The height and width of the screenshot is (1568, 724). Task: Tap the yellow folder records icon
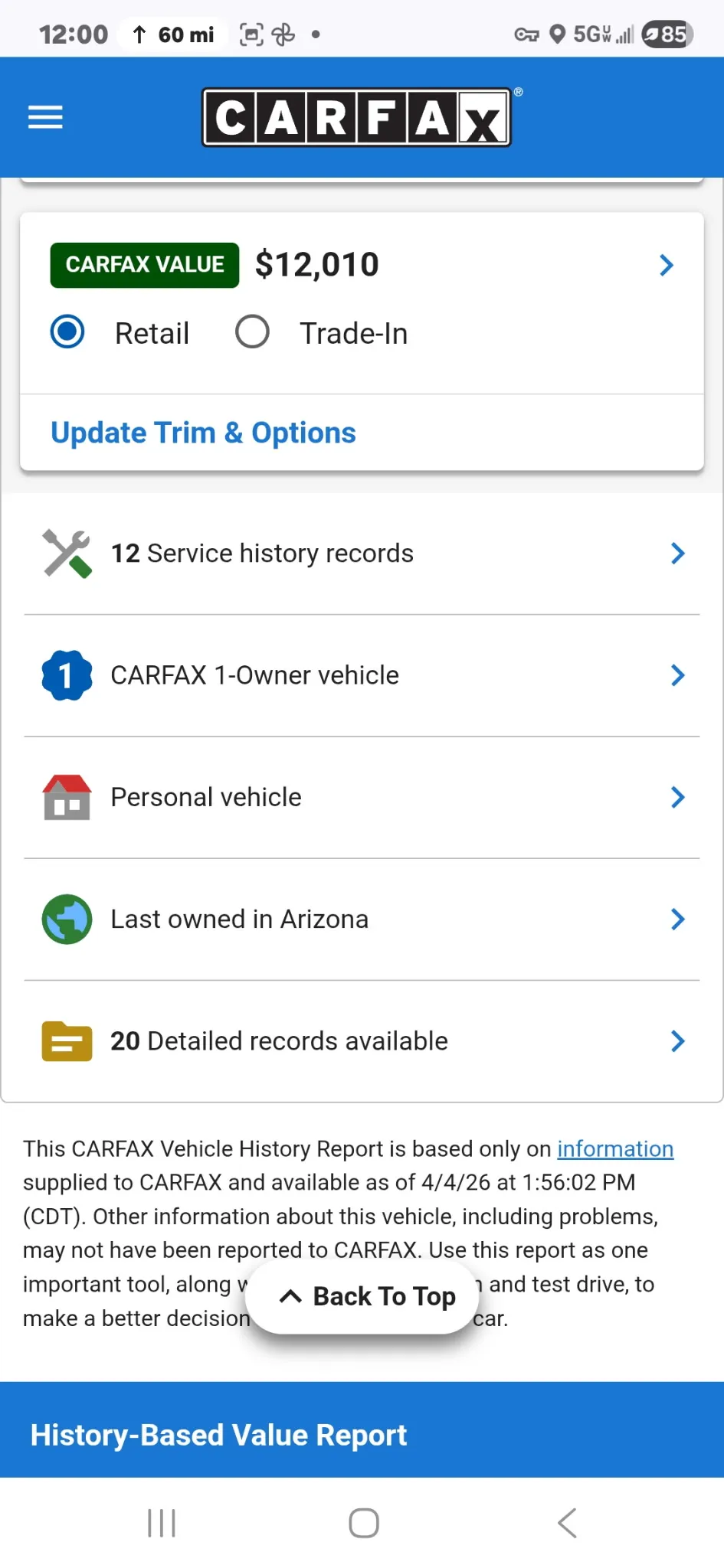67,1041
